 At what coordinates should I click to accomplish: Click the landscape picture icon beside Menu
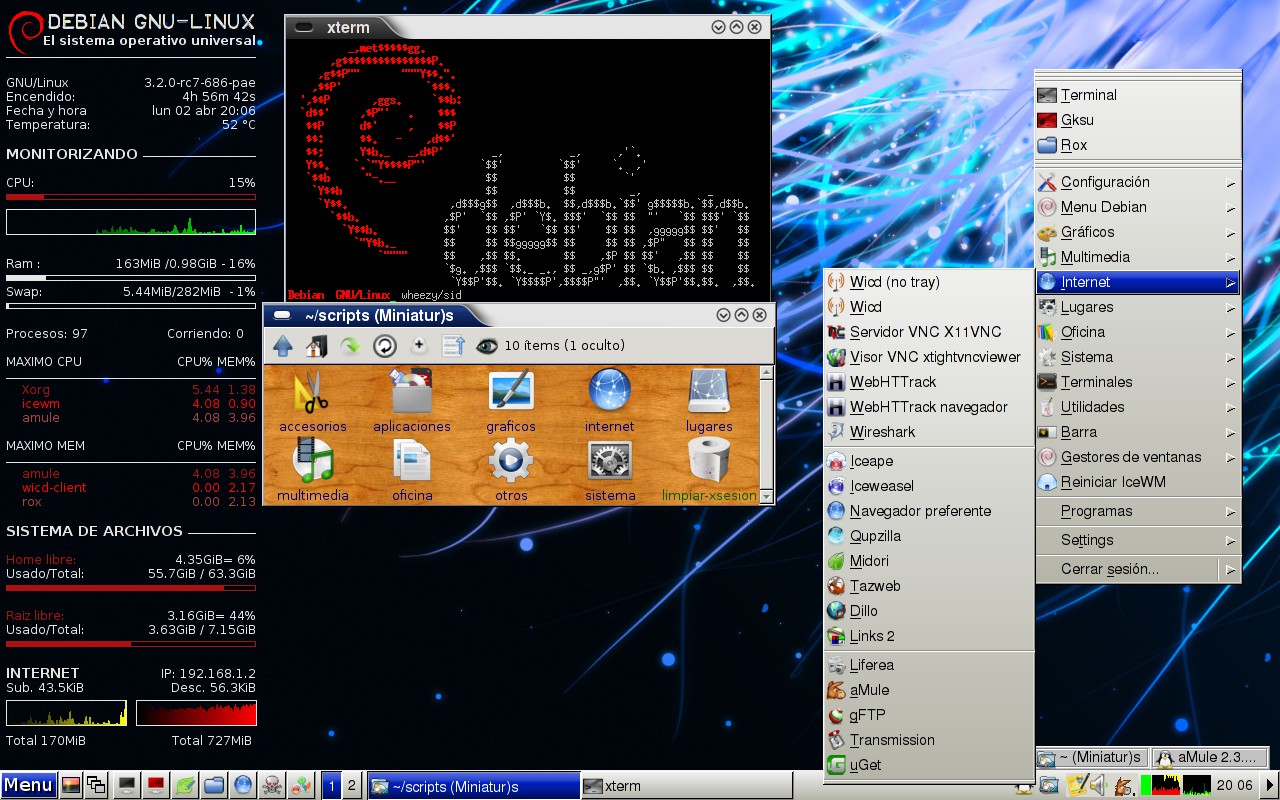pos(71,785)
